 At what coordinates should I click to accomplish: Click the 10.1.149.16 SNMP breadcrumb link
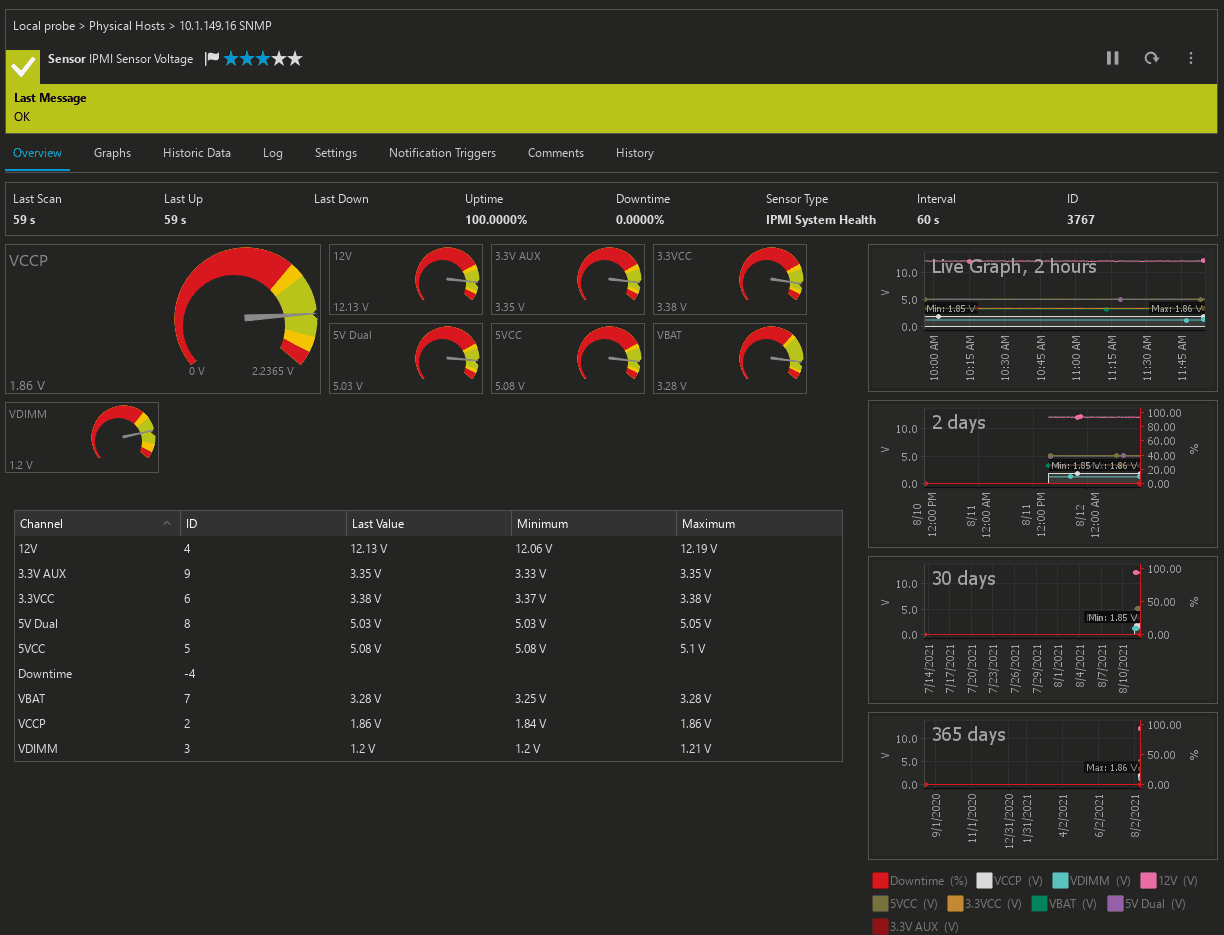pos(225,25)
